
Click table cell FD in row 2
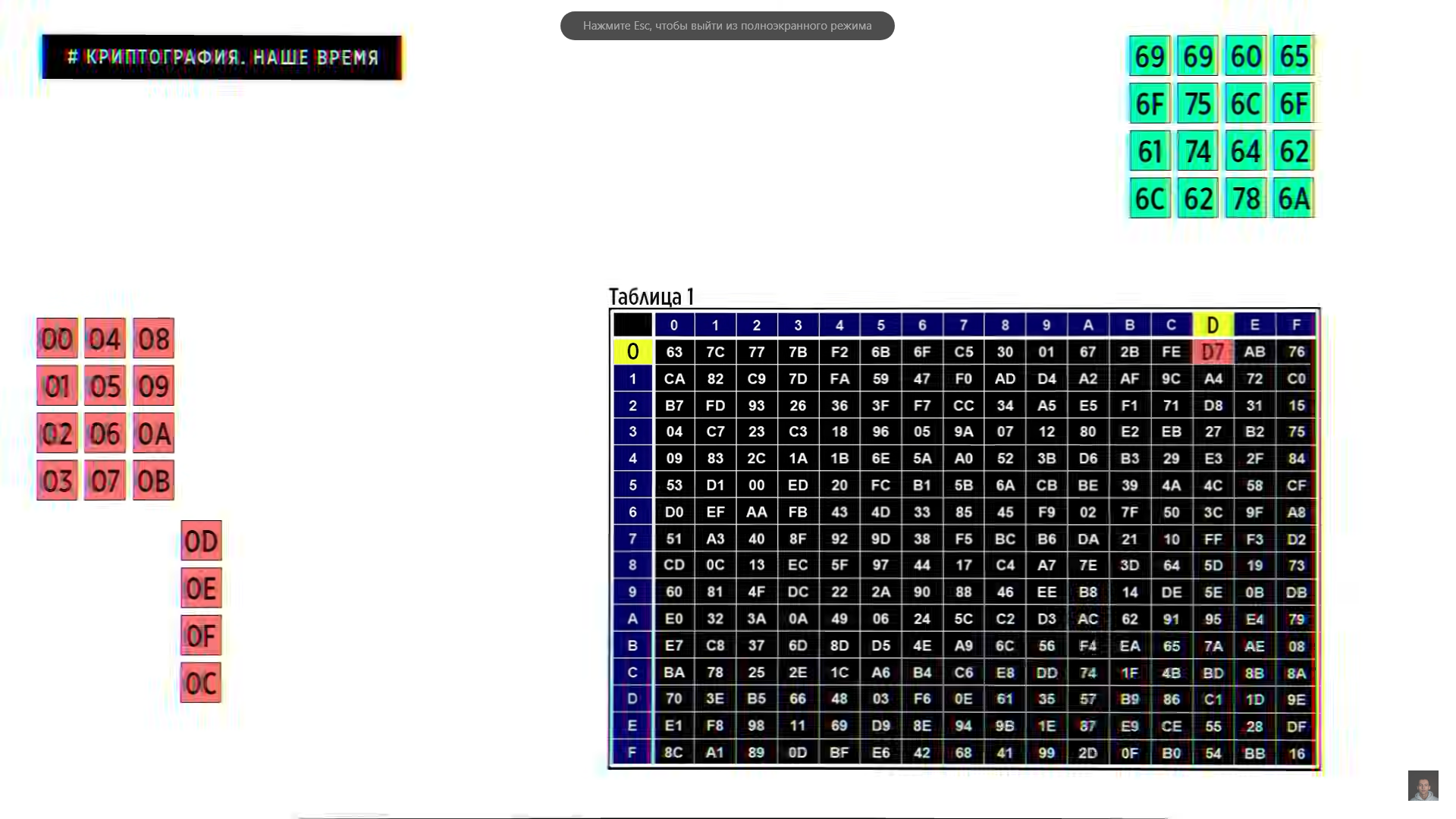715,406
